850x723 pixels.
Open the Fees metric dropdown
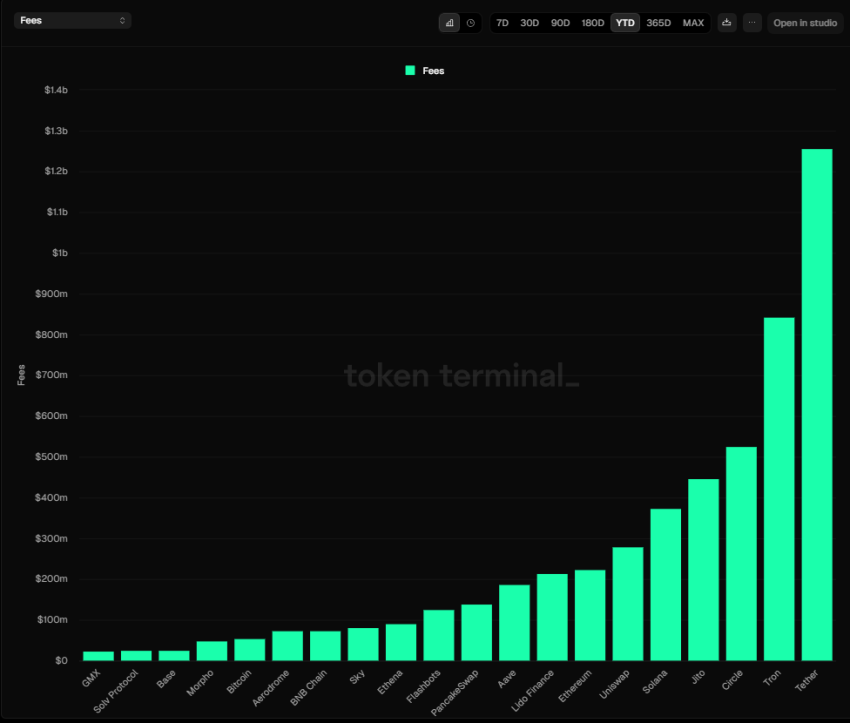(x=70, y=18)
